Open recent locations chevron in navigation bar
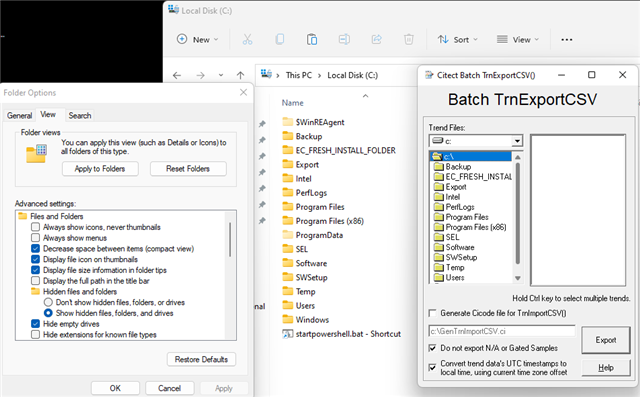The image size is (640, 397). [221, 75]
